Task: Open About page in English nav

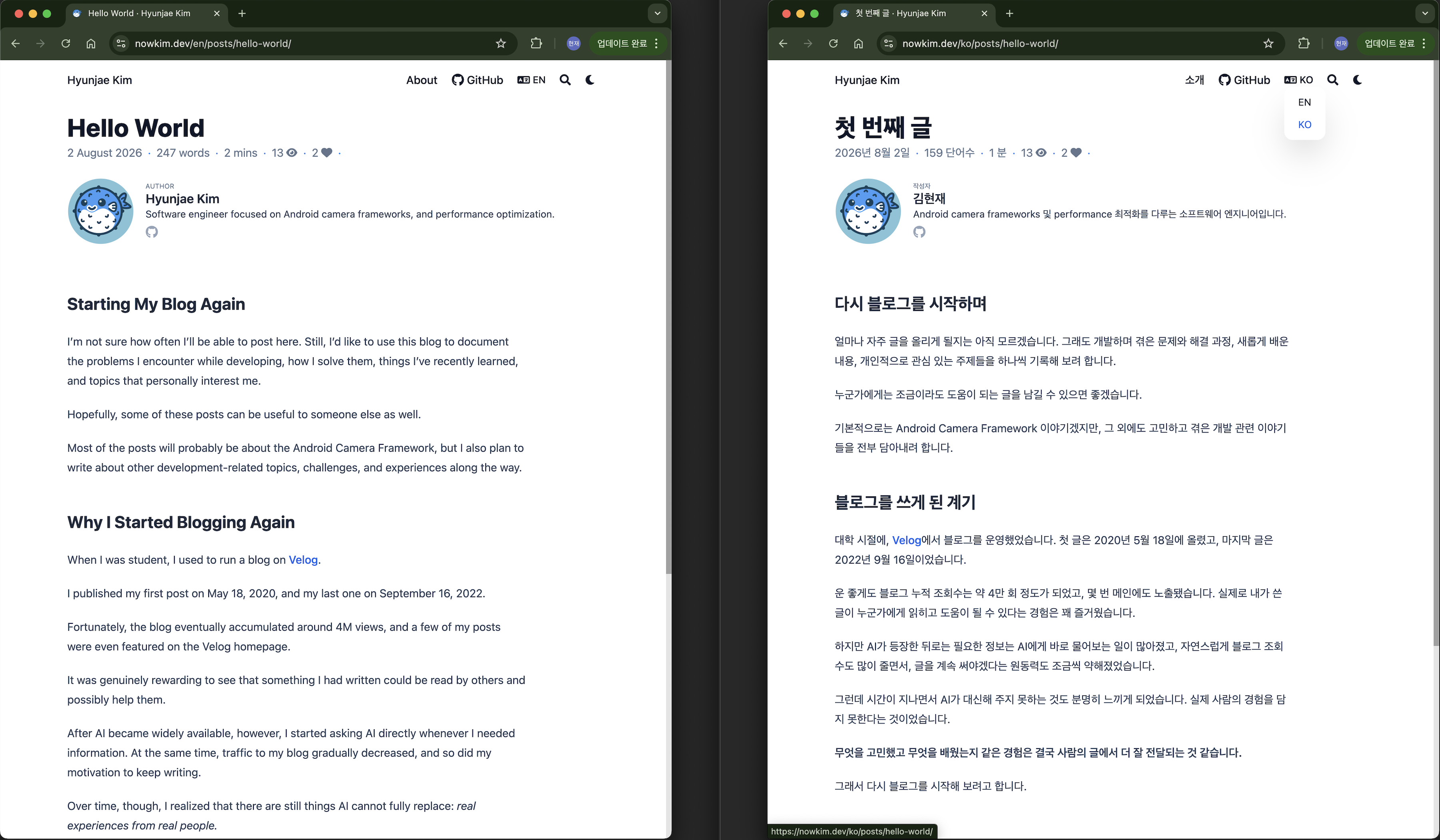Action: click(x=422, y=80)
